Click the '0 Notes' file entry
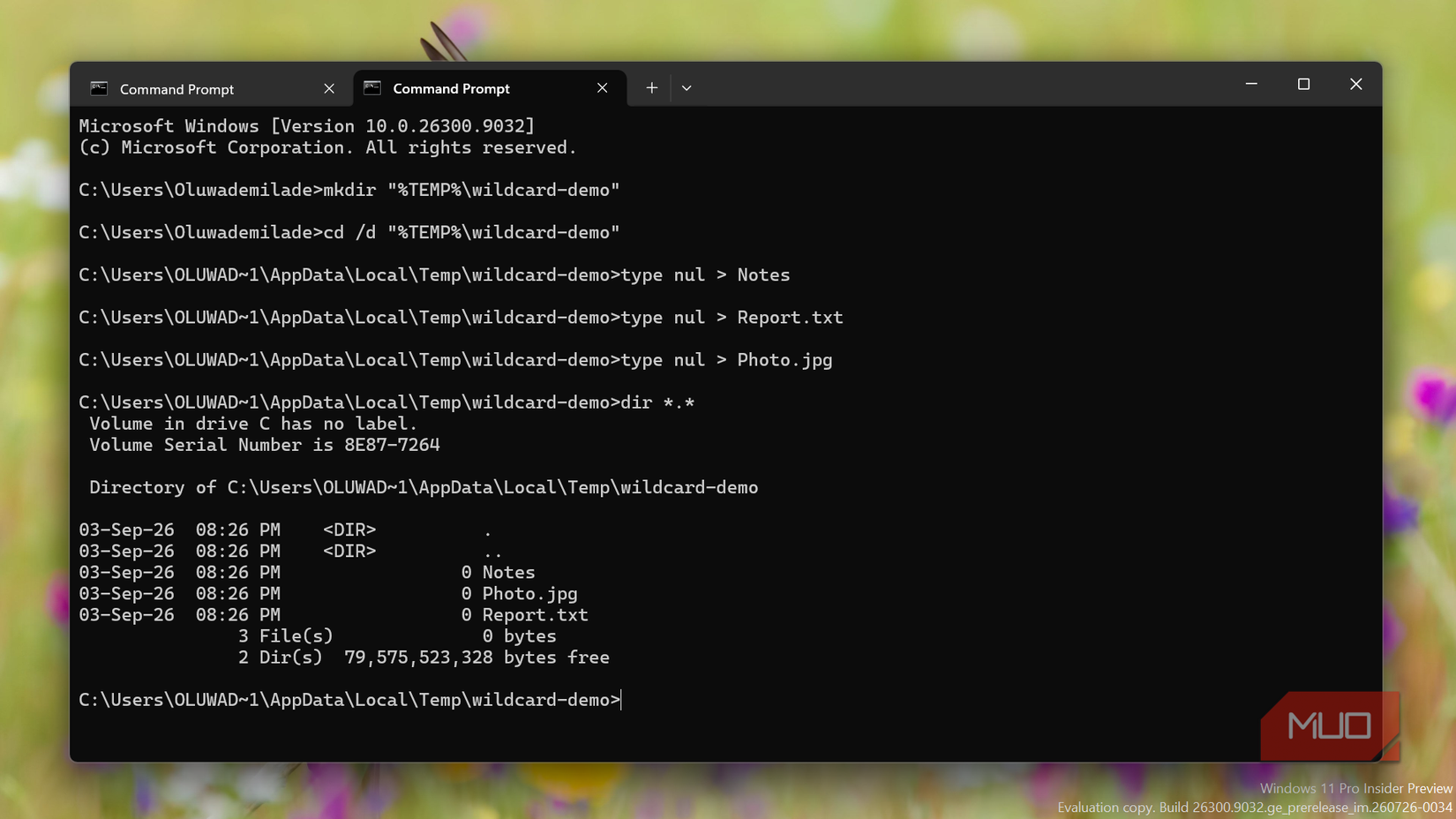 (x=498, y=573)
